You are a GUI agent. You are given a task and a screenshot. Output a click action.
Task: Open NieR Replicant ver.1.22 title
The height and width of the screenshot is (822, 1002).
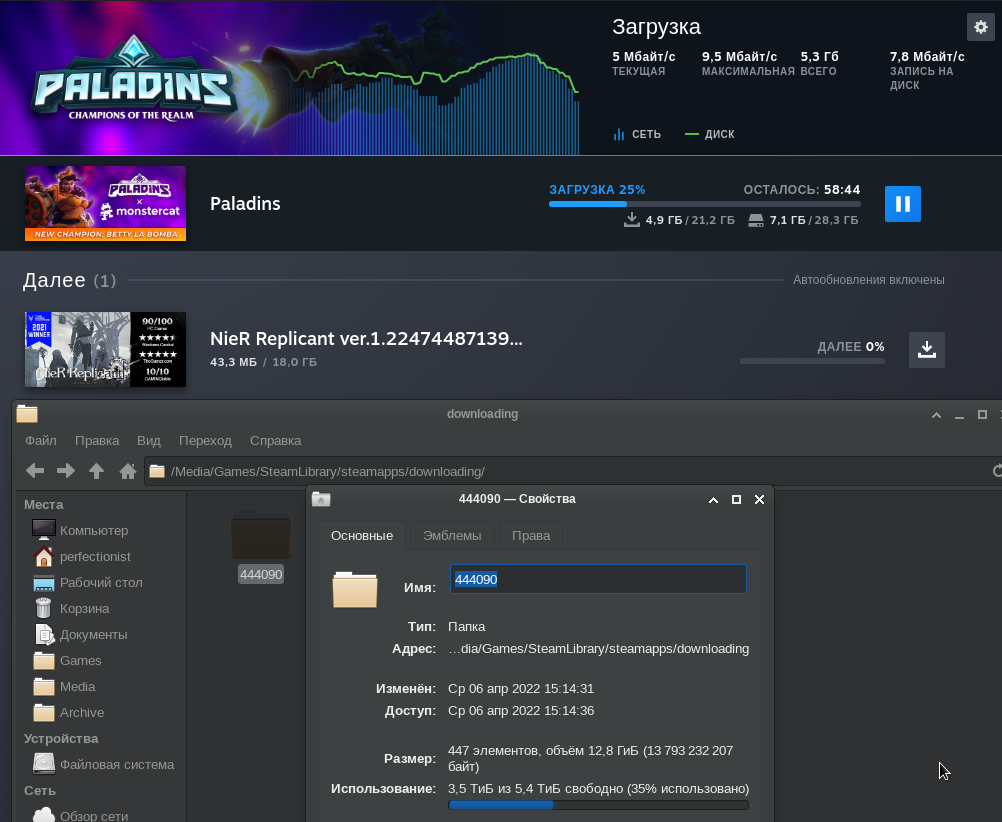point(366,338)
